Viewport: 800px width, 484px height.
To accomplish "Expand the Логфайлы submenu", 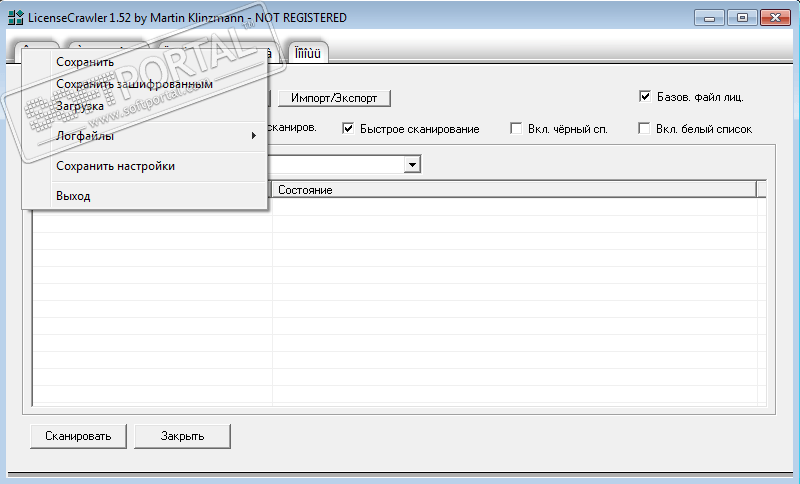I will point(144,136).
